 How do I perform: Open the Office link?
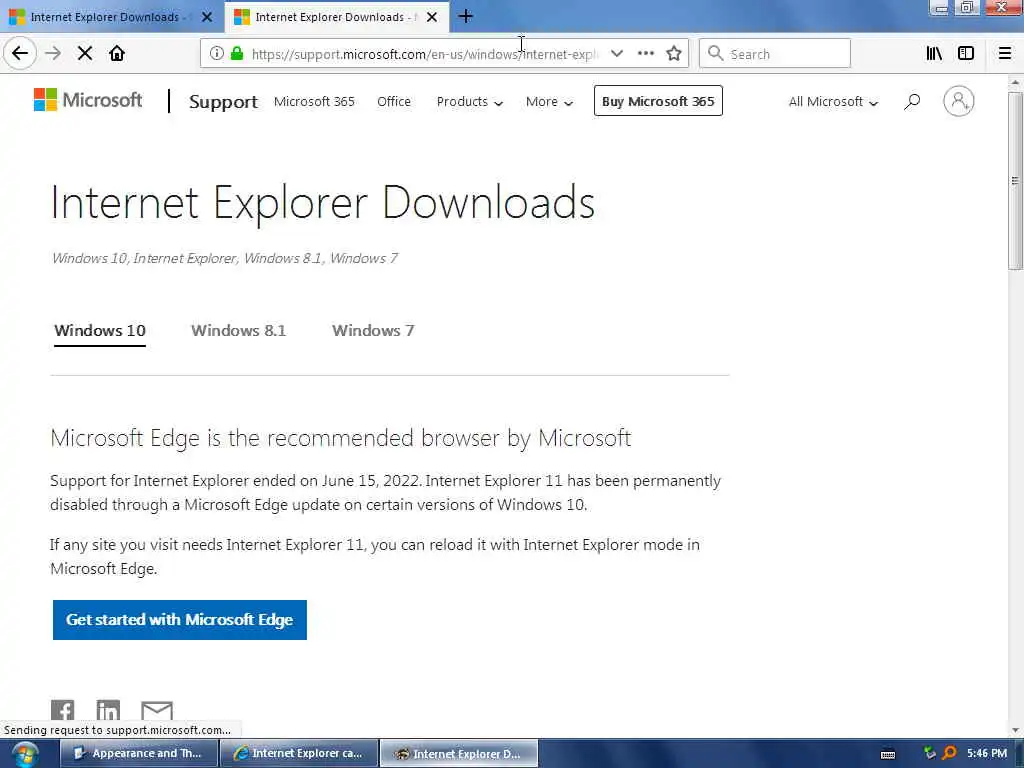coord(394,102)
